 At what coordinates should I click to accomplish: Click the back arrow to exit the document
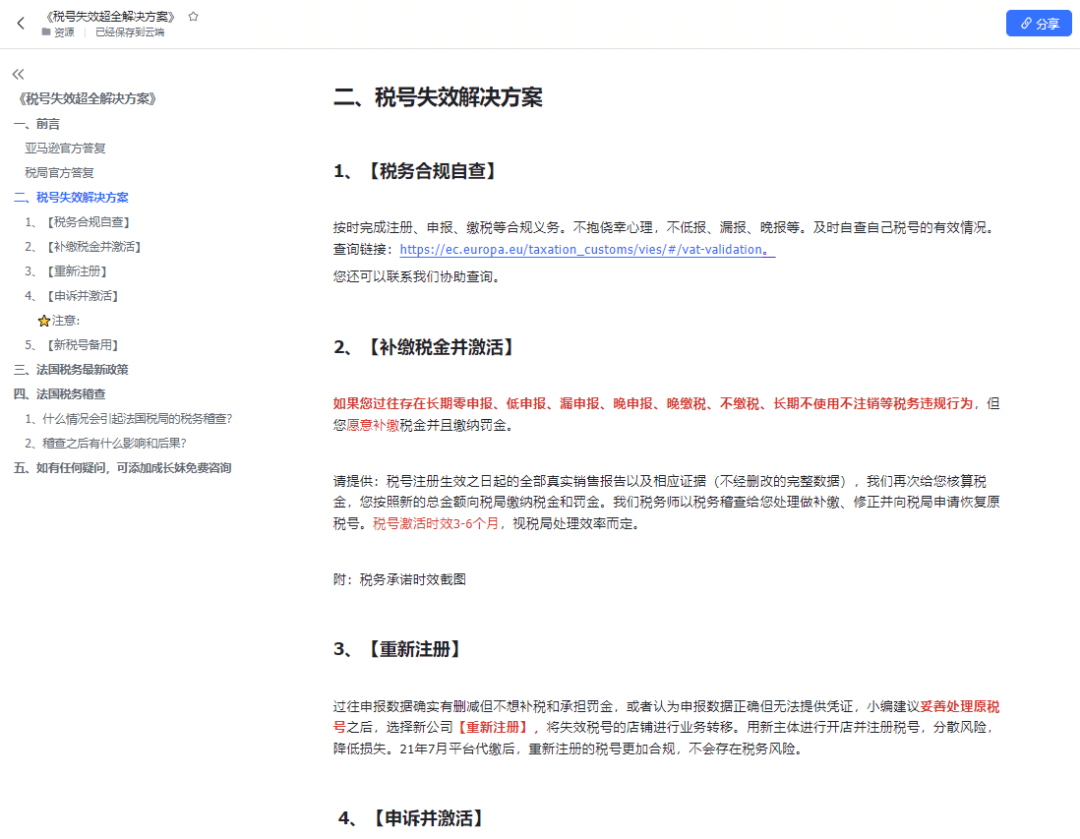pos(20,23)
